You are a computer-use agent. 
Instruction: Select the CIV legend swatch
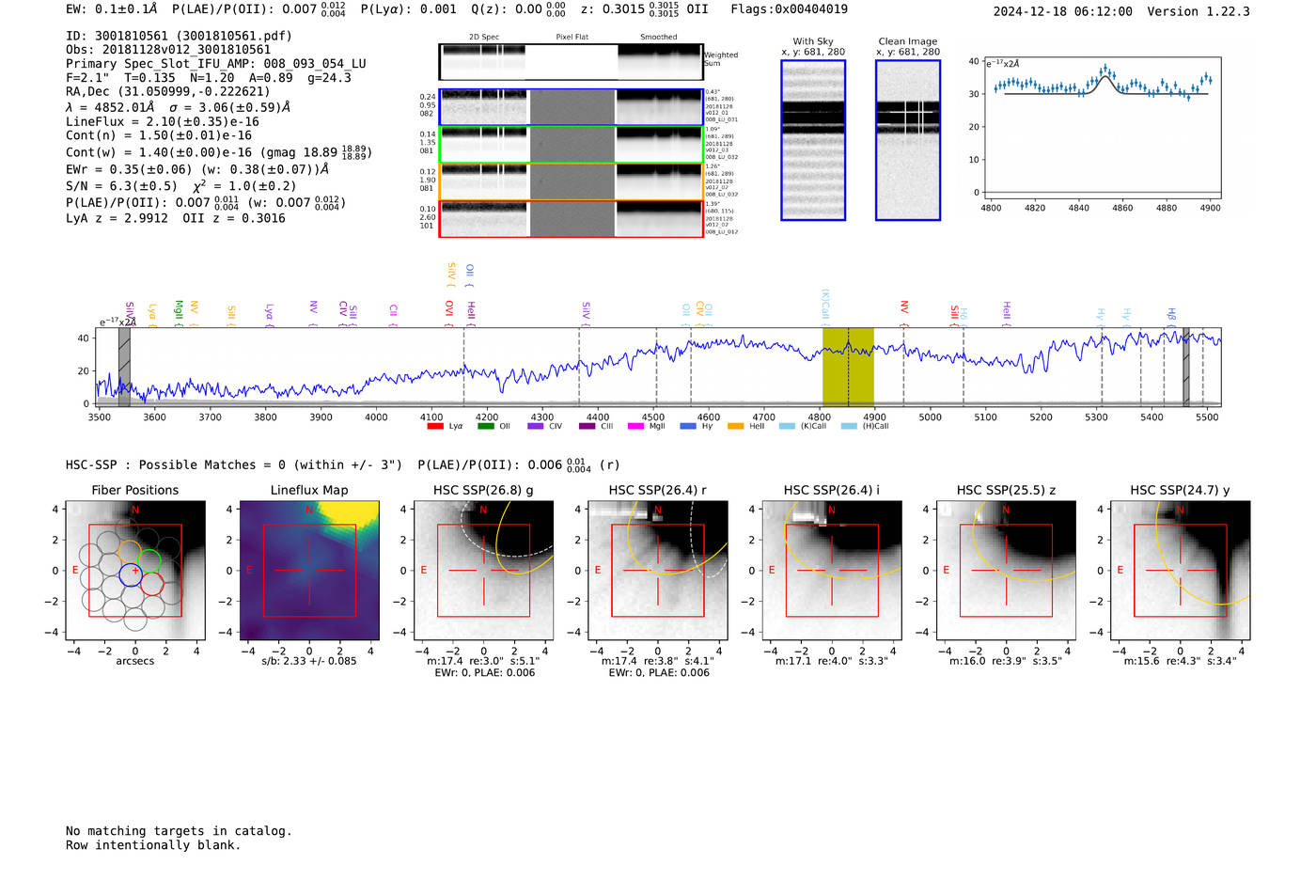(536, 427)
